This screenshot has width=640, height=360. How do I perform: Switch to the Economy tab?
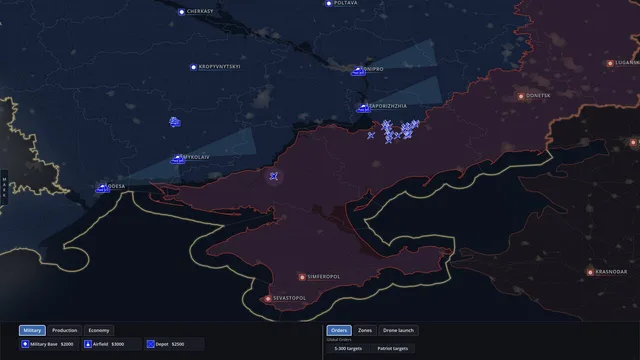tap(99, 330)
